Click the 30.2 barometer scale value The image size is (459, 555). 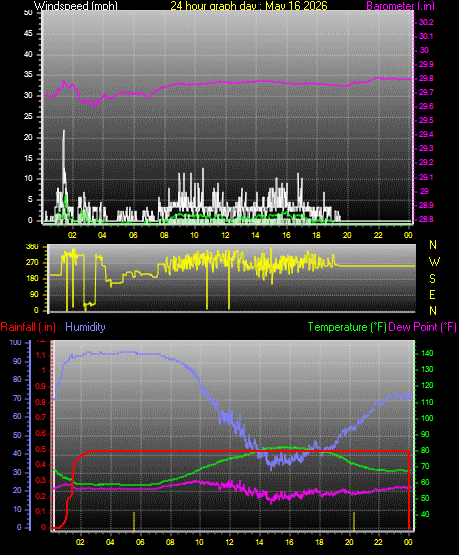pyautogui.click(x=426, y=22)
